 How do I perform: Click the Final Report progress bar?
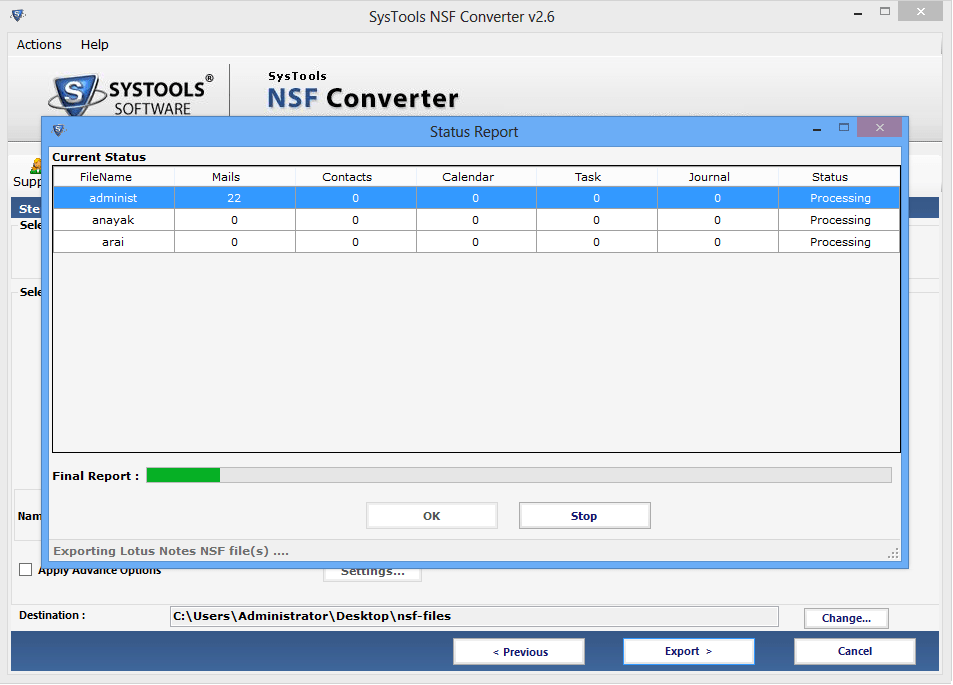point(518,475)
